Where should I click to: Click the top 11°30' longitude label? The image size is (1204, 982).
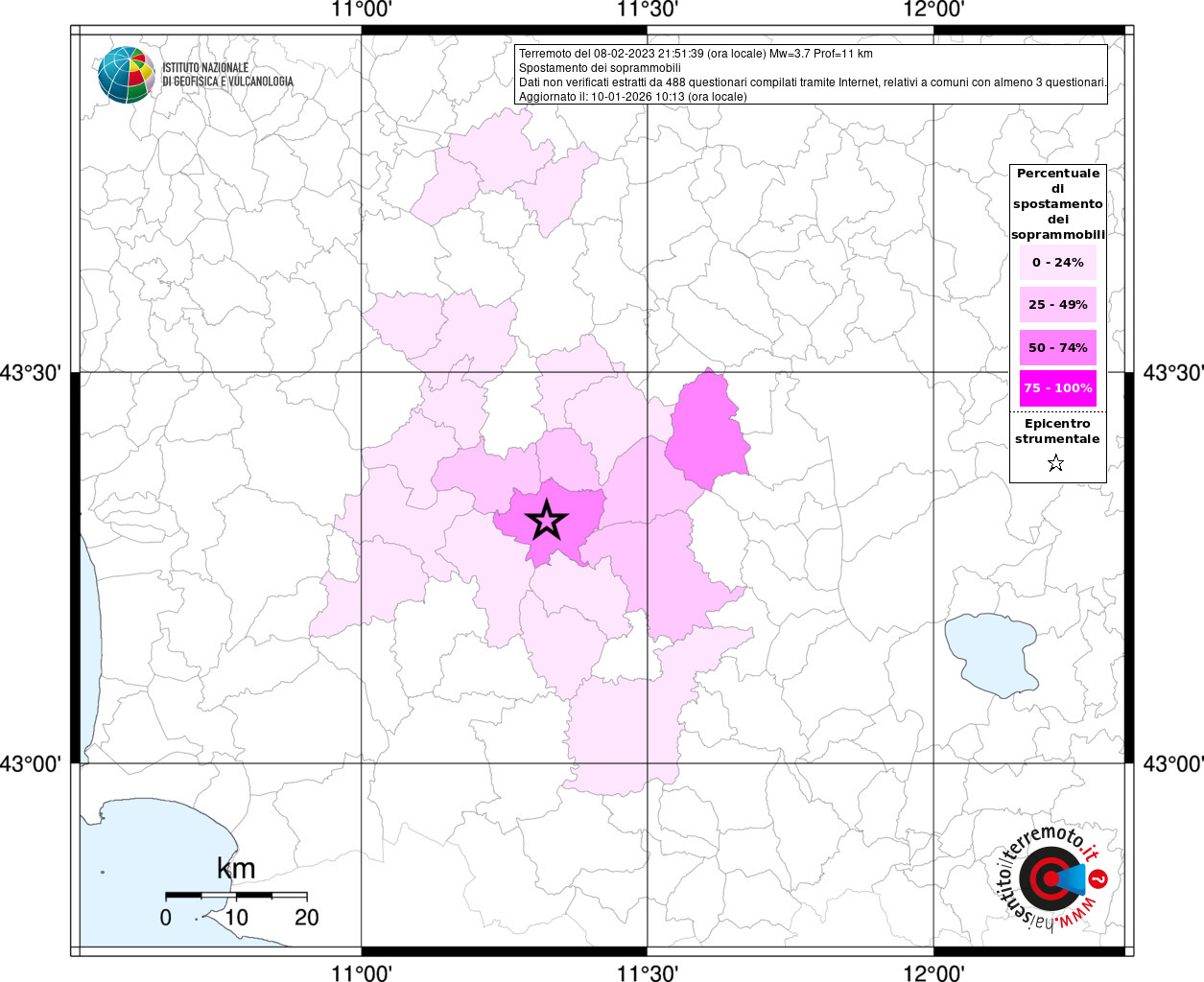[x=648, y=10]
